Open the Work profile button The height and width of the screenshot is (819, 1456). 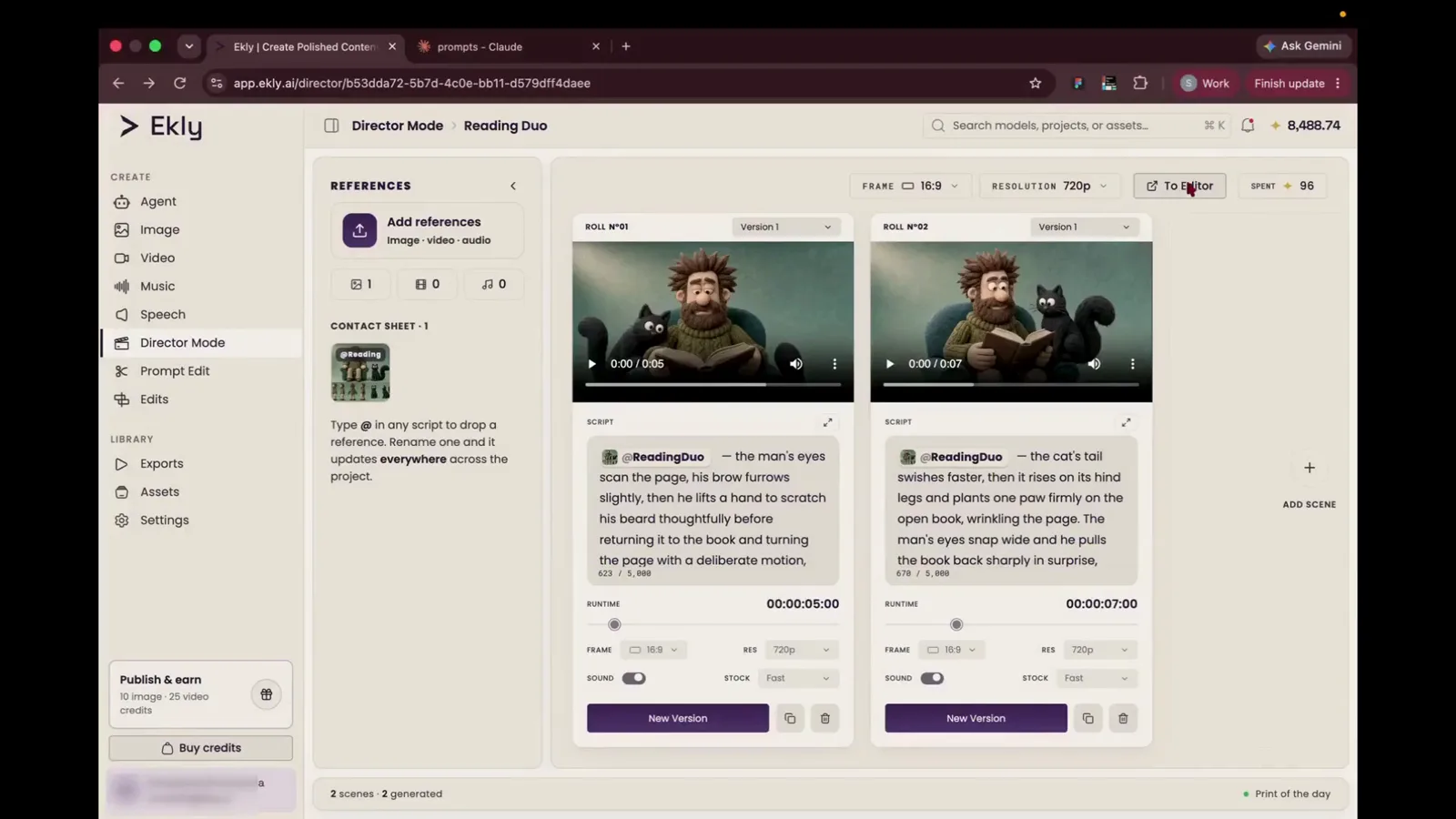[1205, 83]
